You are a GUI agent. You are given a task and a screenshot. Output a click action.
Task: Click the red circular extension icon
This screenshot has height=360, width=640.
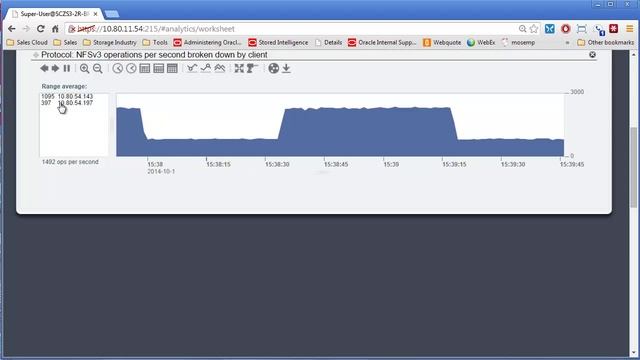pyautogui.click(x=565, y=29)
